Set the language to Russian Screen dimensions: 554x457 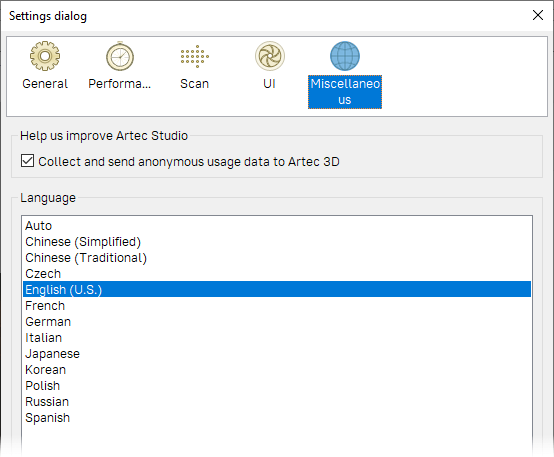[x=277, y=402]
